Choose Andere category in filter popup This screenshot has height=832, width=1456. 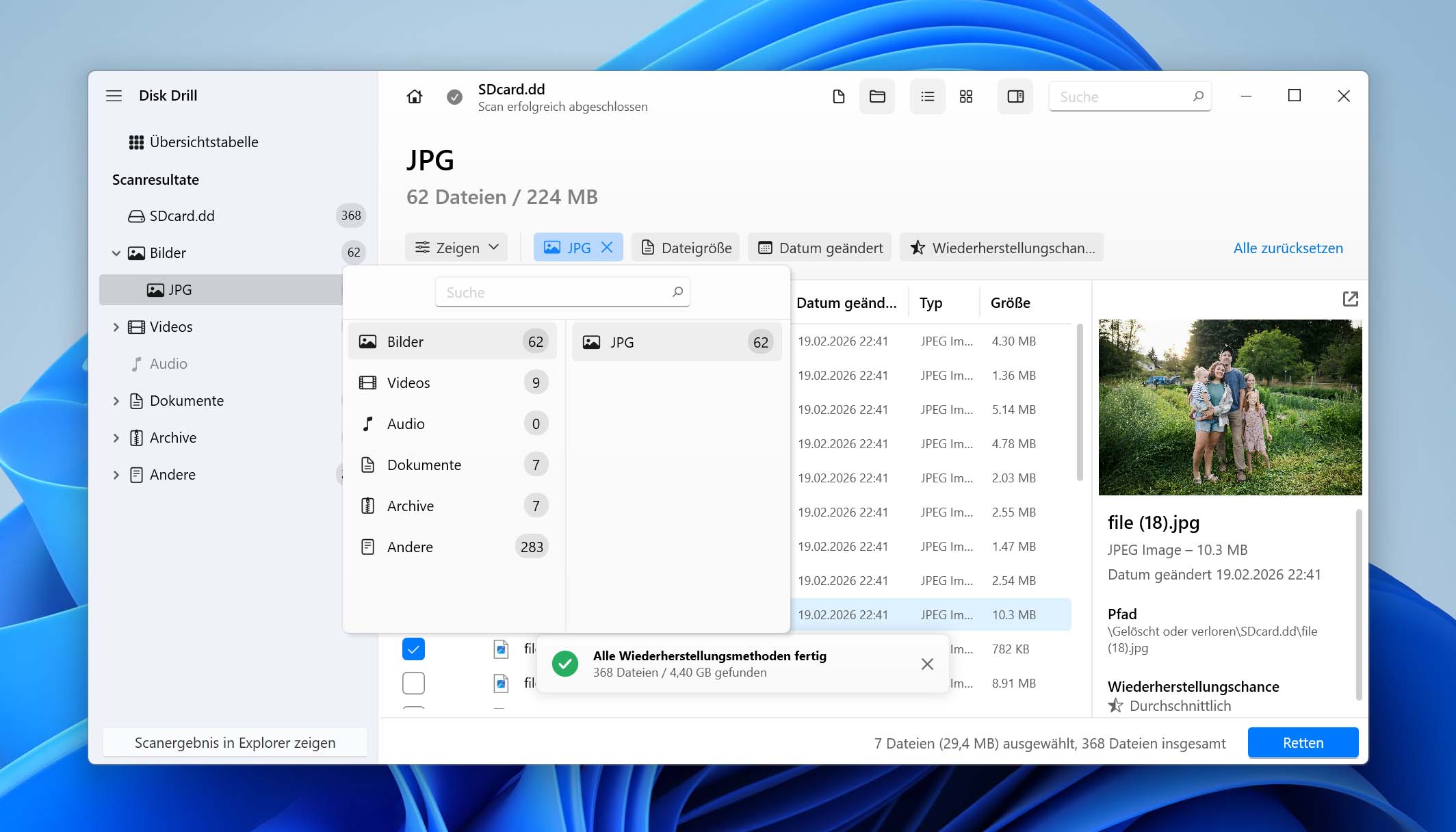[452, 547]
